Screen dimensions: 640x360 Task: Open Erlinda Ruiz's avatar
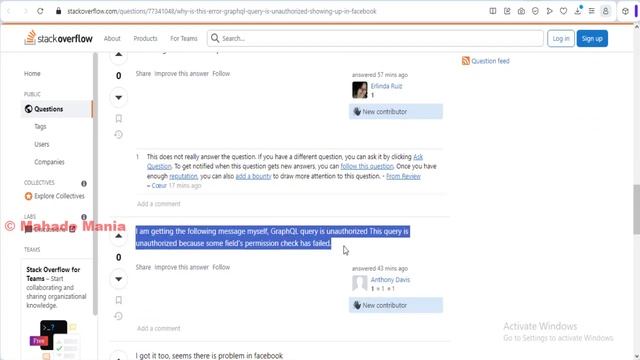pyautogui.click(x=360, y=90)
